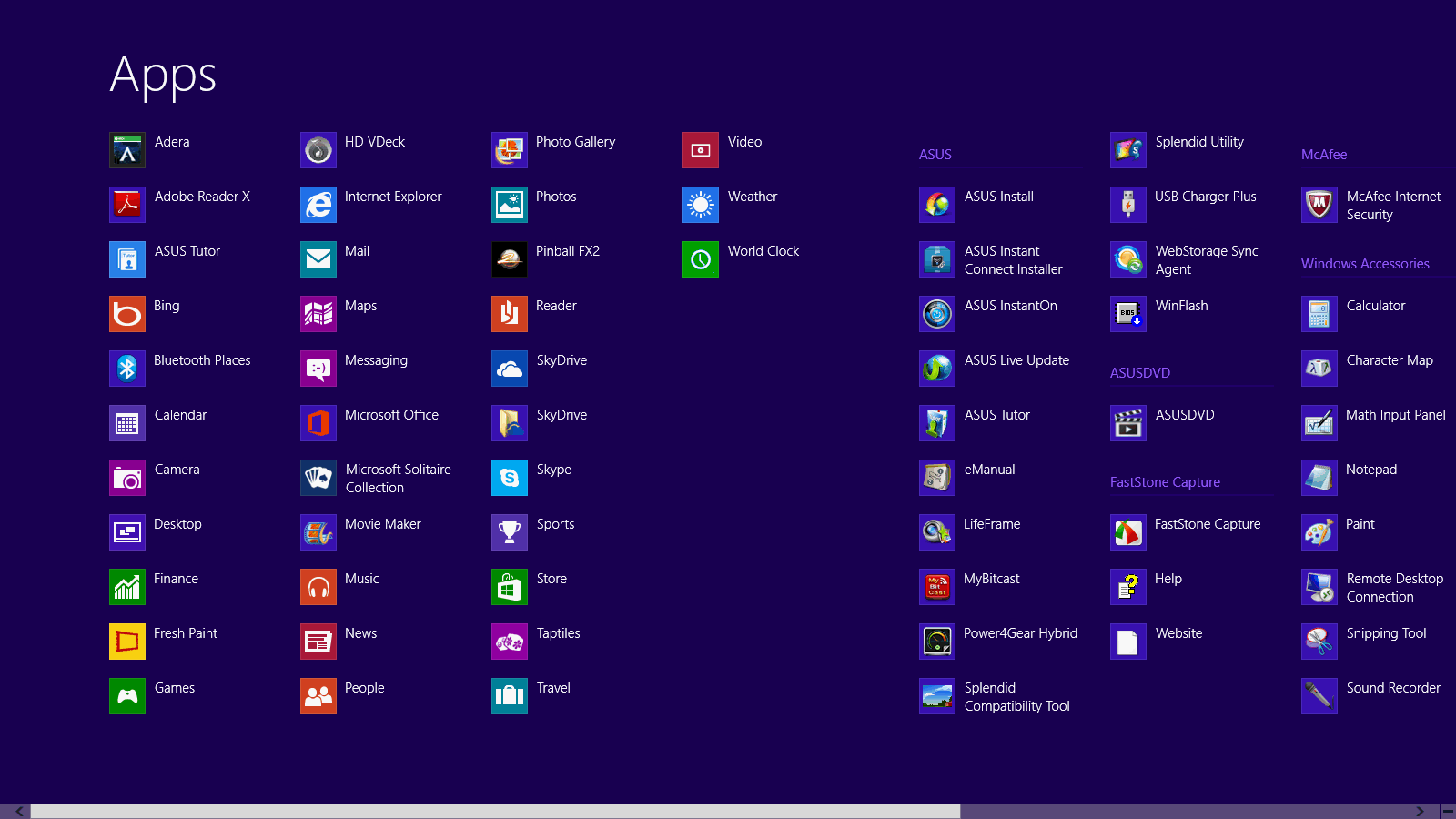1456x819 pixels.
Task: Launch HD VDeck icon
Action: 318,150
